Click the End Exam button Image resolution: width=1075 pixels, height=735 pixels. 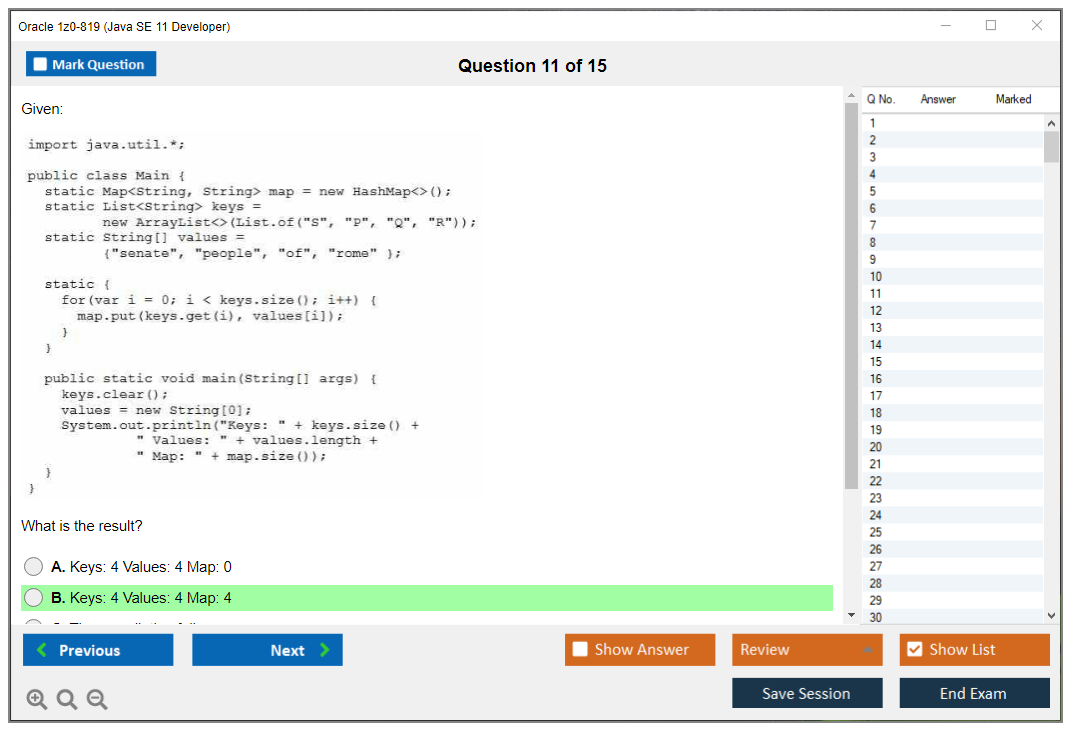[974, 693]
